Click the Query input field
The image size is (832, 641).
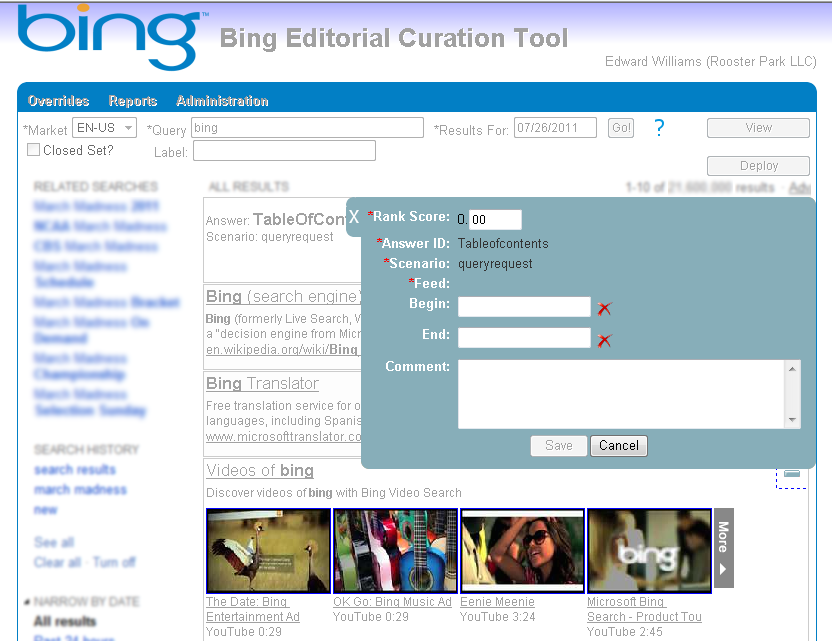307,128
